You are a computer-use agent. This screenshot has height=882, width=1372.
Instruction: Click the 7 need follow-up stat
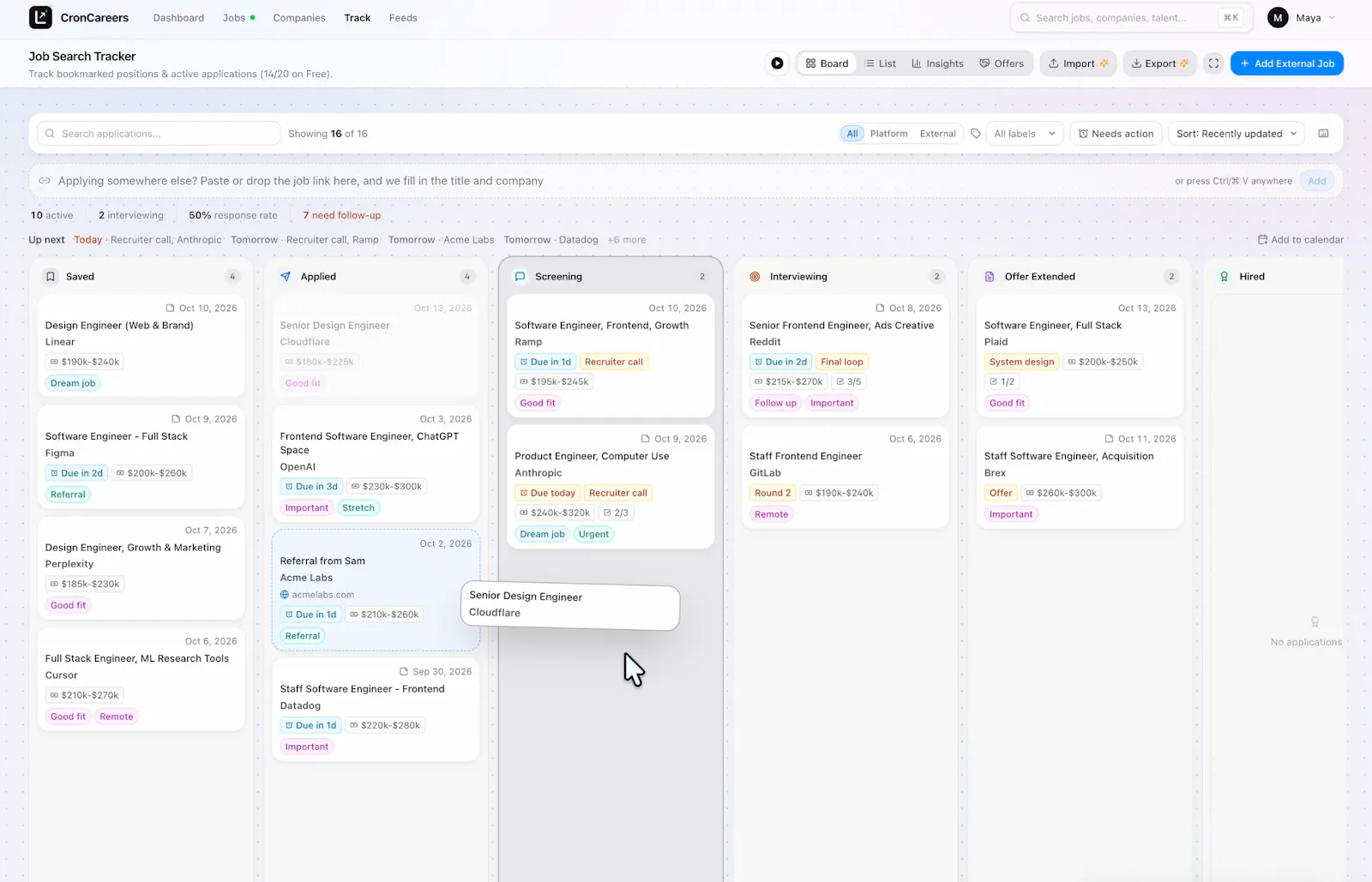(342, 216)
